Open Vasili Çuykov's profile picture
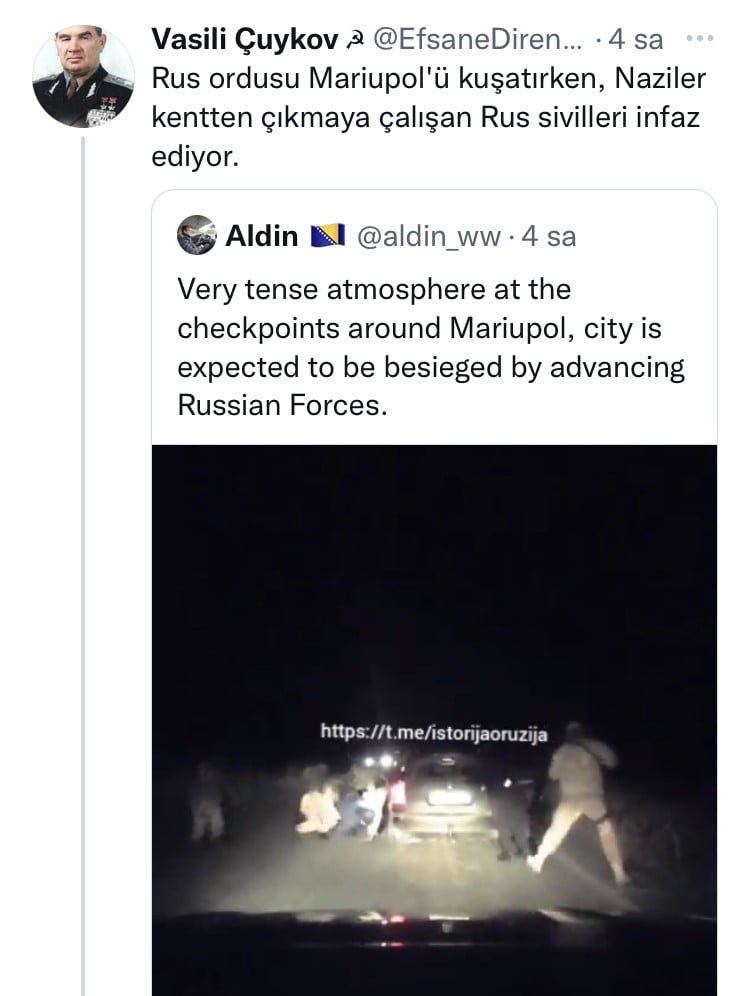 83,76
